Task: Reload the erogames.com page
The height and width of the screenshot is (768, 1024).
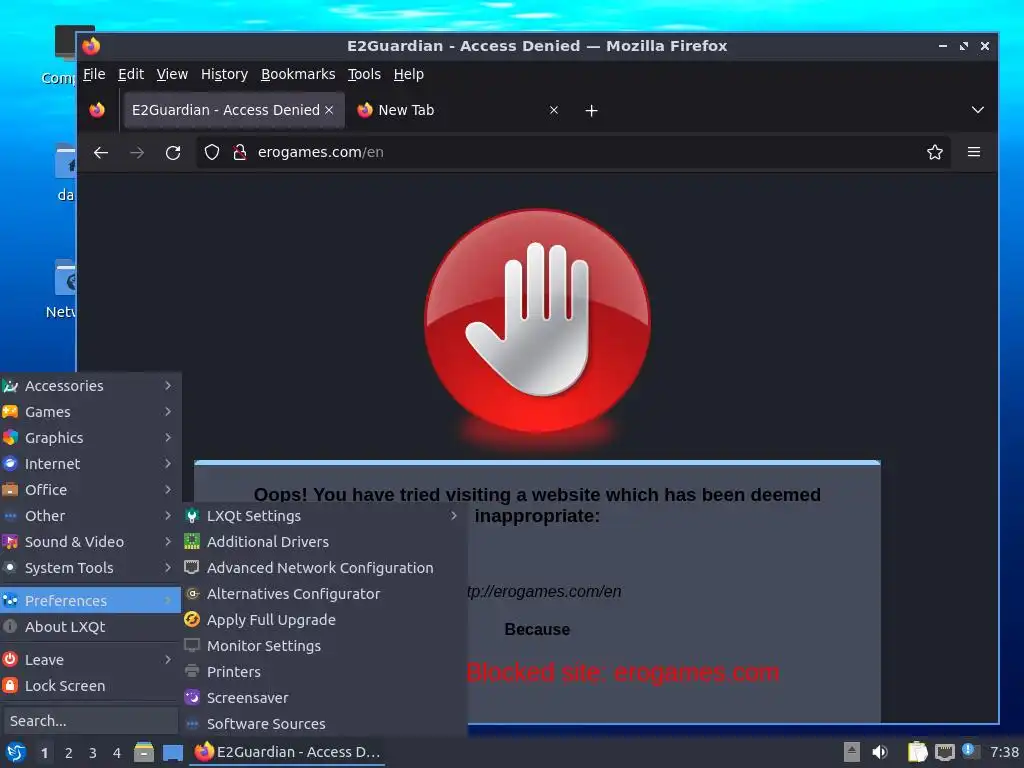Action: tap(173, 152)
